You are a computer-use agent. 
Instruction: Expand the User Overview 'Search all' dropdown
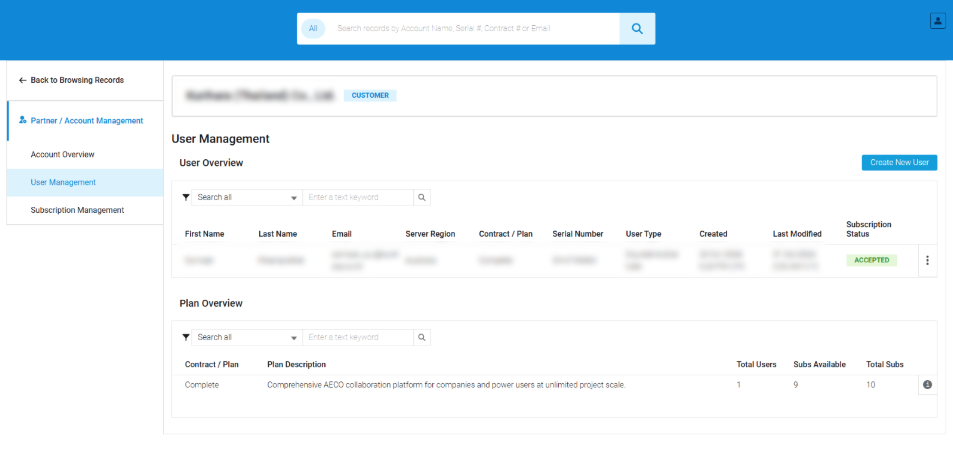coord(247,198)
